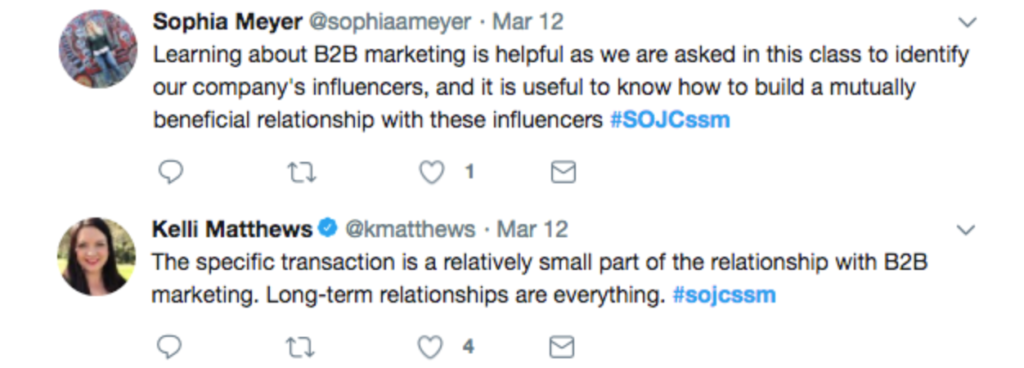Image resolution: width=1024 pixels, height=368 pixels.
Task: Open the #SOJCssm hashtag link
Action: (669, 120)
